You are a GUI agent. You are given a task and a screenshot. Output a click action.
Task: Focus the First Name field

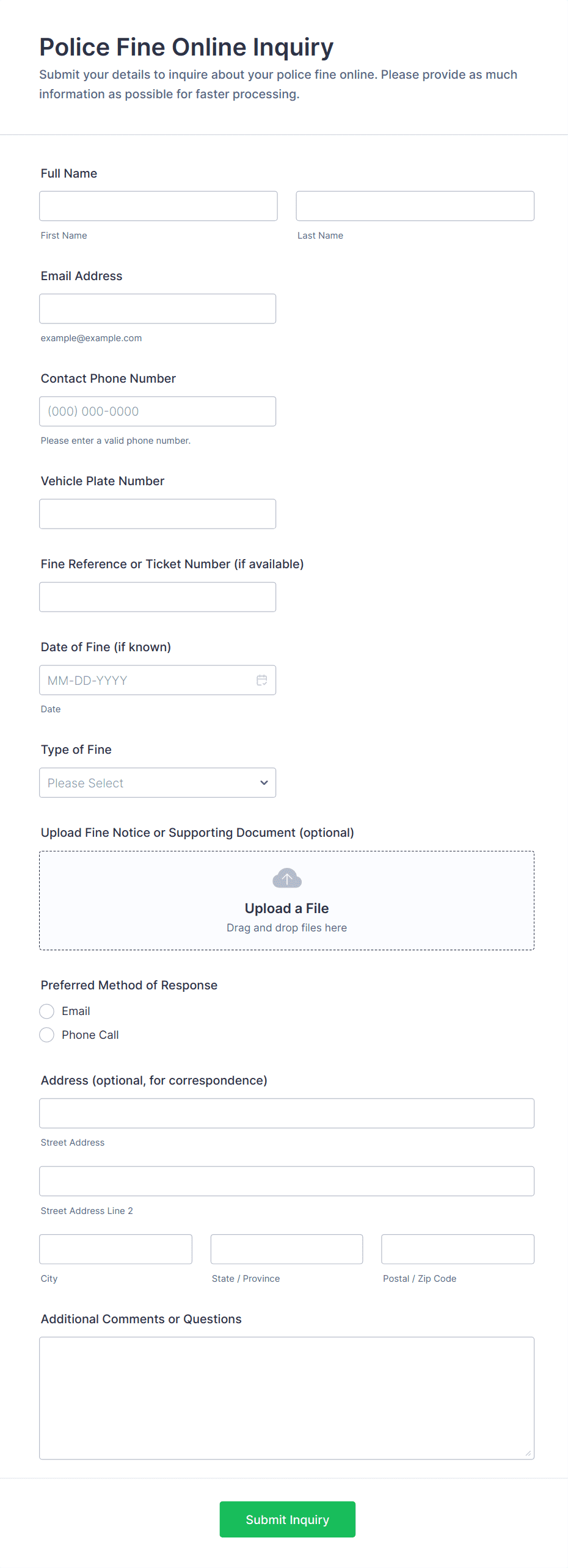[158, 206]
